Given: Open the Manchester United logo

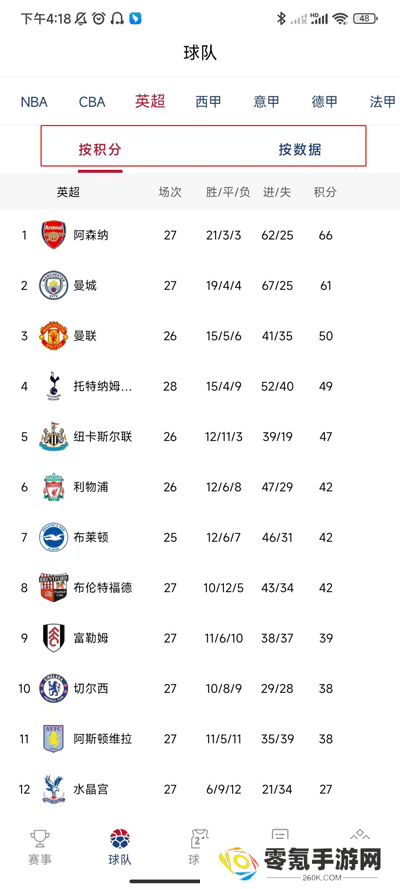Looking at the screenshot, I should [54, 336].
